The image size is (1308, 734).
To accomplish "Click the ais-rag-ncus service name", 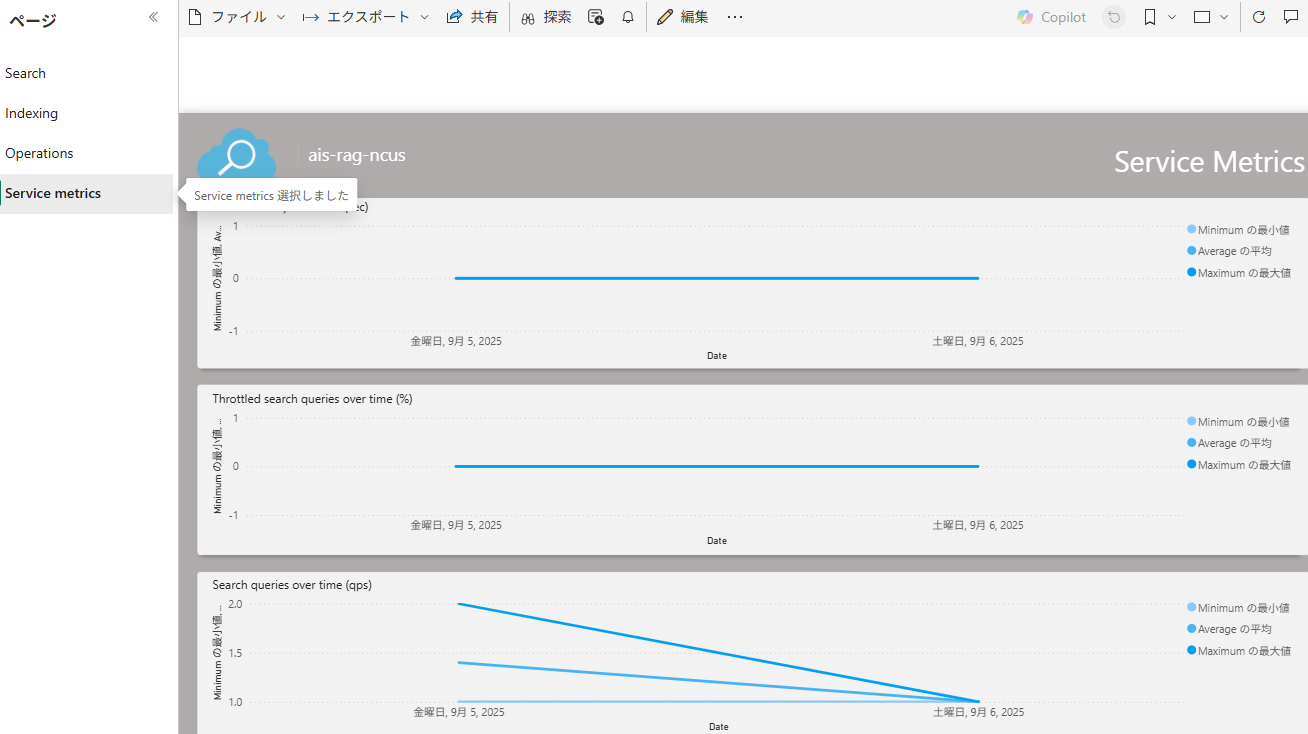I will 357,155.
